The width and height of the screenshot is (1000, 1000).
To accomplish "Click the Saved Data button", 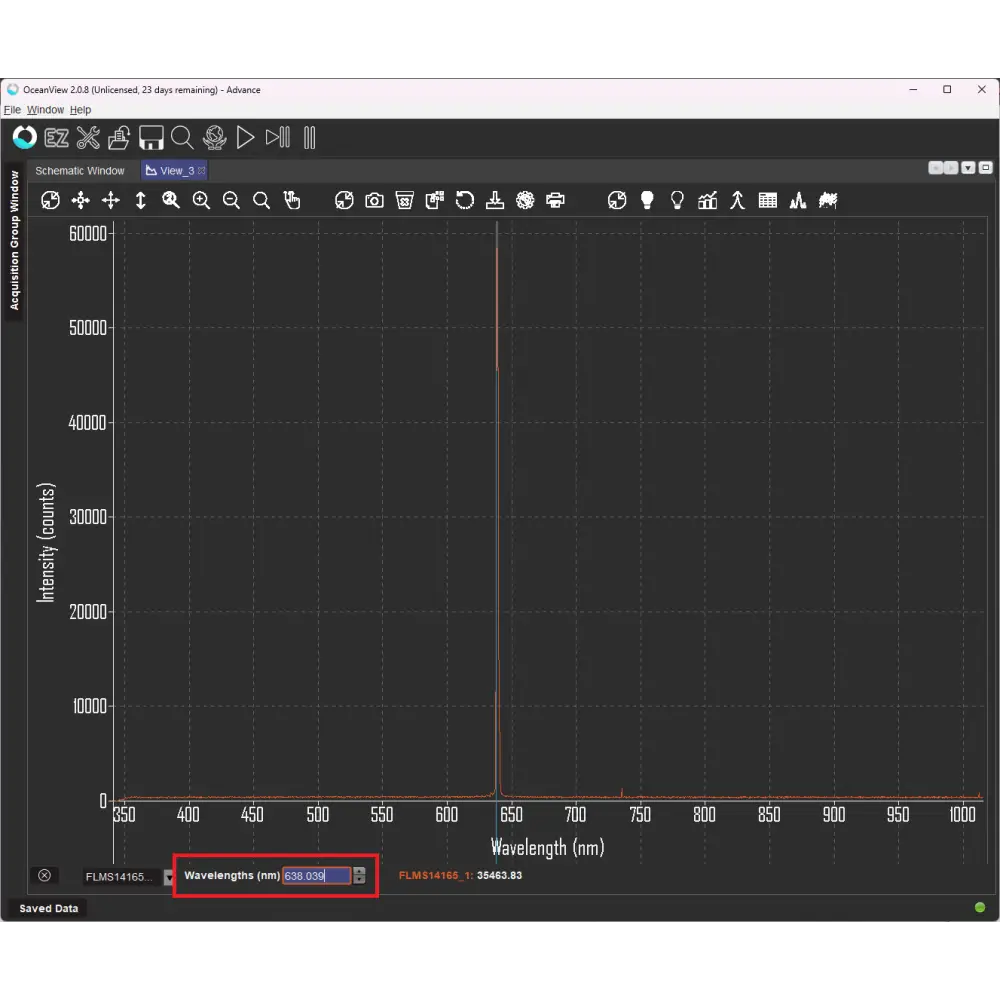I will point(48,908).
